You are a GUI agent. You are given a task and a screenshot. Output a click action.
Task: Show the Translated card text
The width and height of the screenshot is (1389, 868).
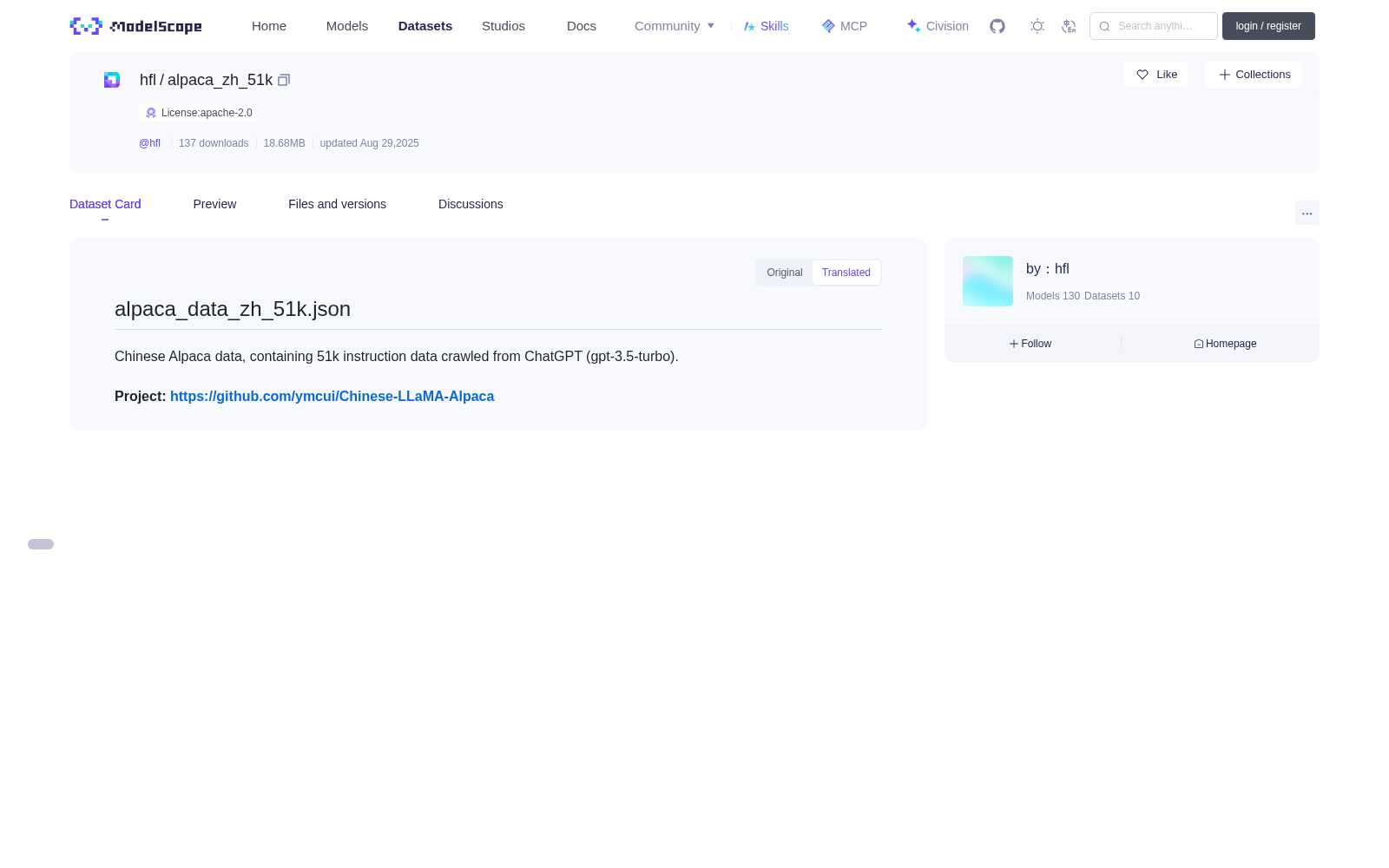click(x=846, y=273)
